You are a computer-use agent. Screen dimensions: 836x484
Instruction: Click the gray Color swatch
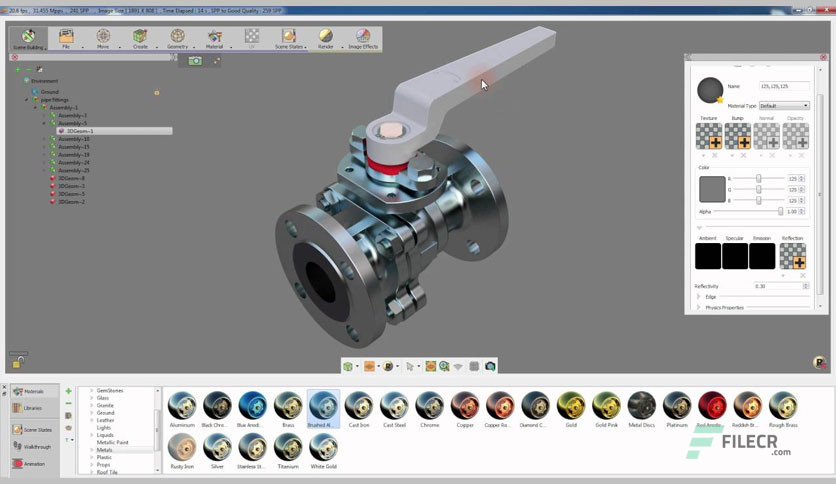click(x=712, y=189)
